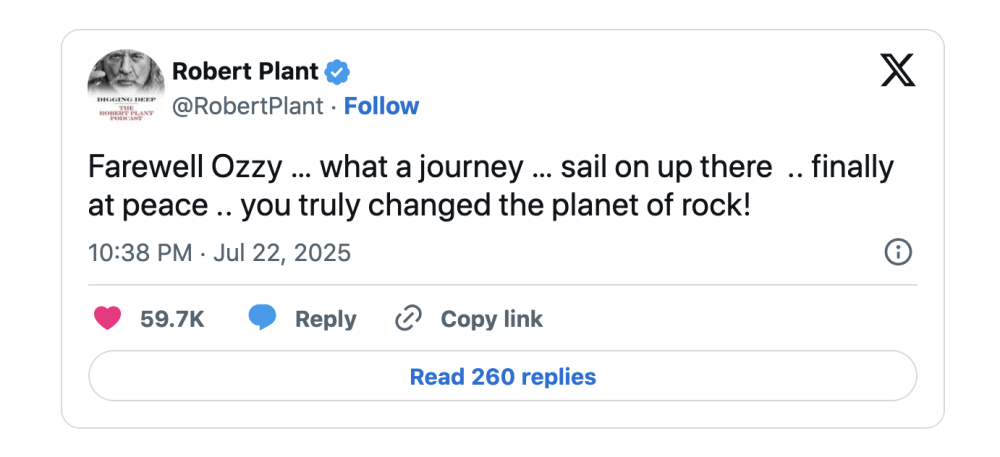The height and width of the screenshot is (457, 1000).
Task: Click the Robert Plant display name
Action: [x=245, y=72]
